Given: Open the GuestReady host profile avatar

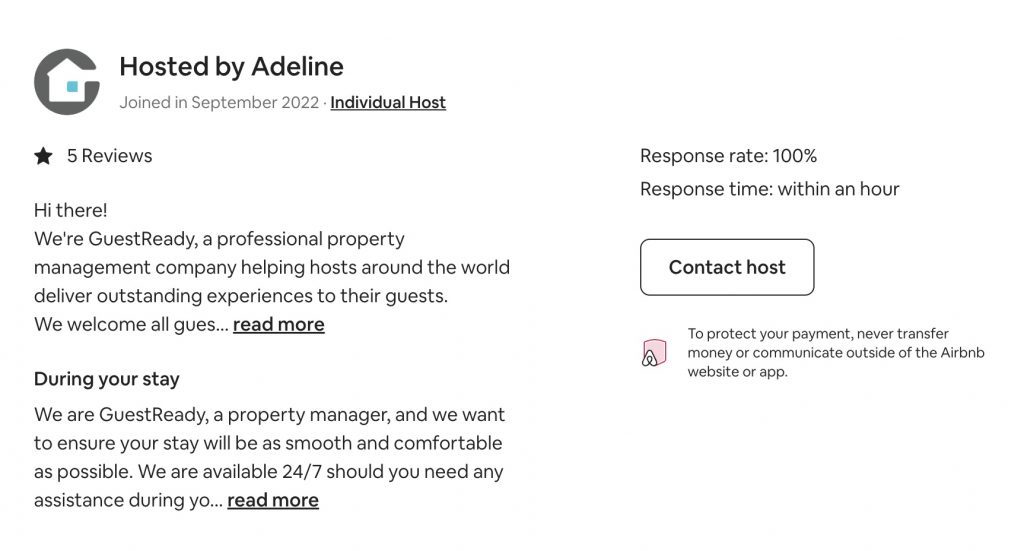Looking at the screenshot, I should [67, 82].
